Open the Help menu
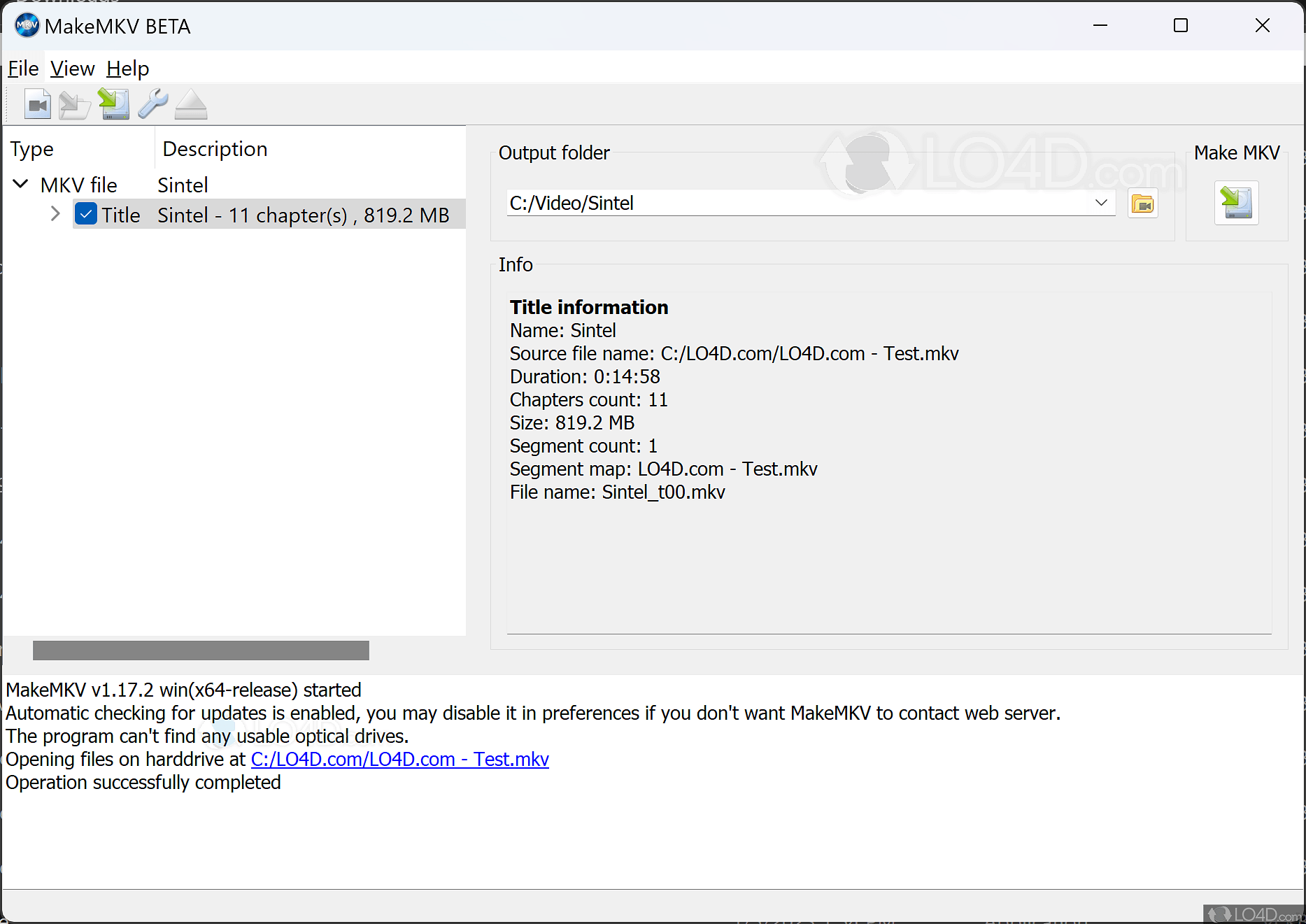The width and height of the screenshot is (1306, 924). pos(127,69)
